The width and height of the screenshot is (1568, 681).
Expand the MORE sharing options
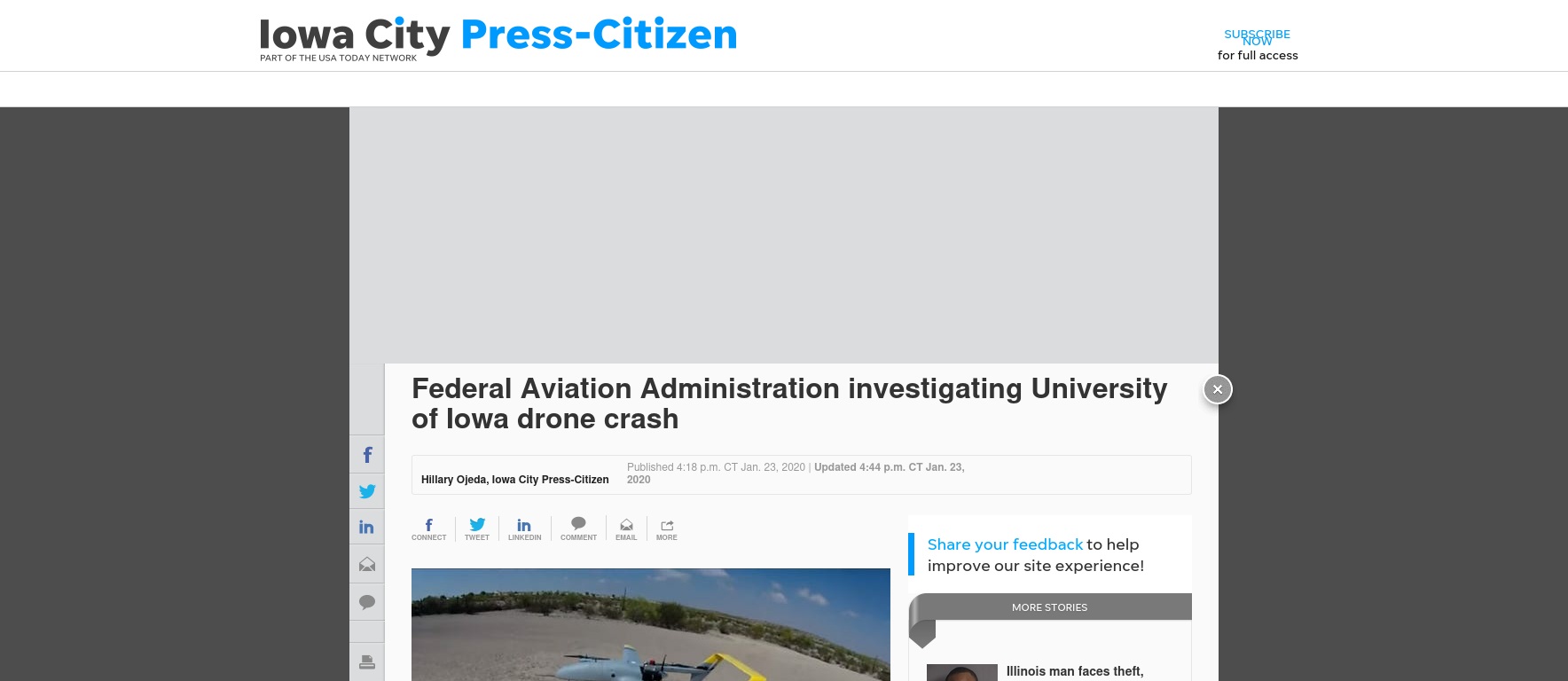point(667,529)
